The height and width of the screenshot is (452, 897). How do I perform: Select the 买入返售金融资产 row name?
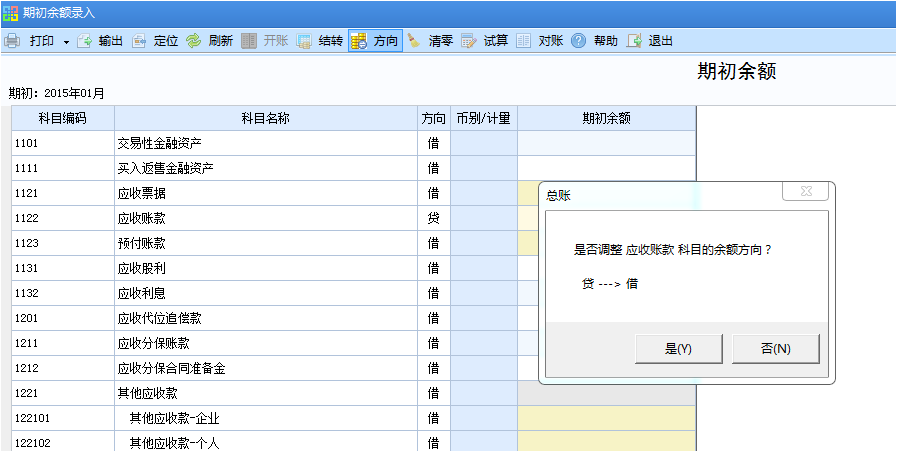pos(165,169)
